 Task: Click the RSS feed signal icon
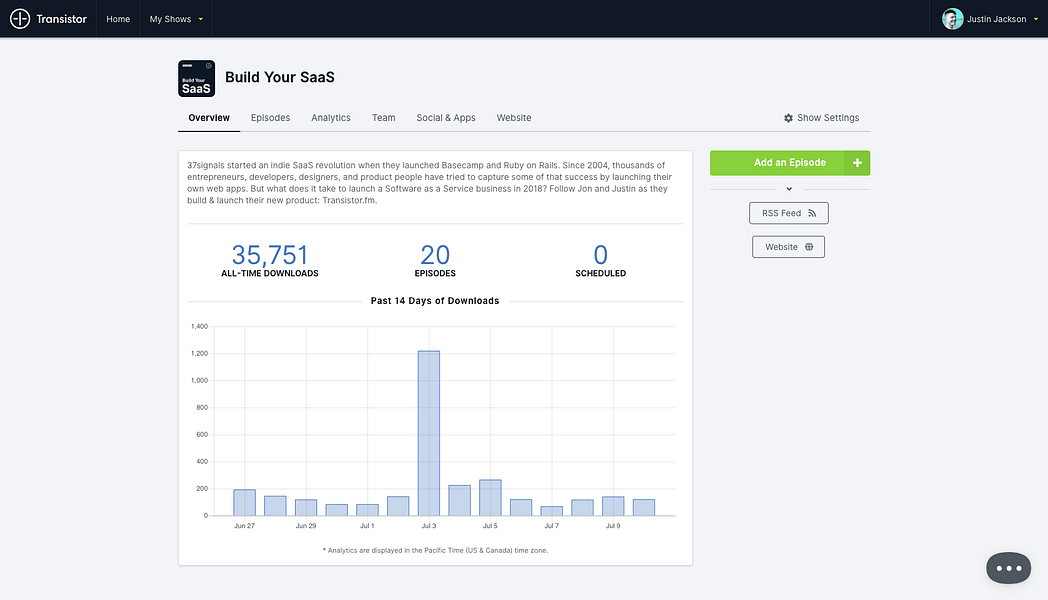[812, 213]
